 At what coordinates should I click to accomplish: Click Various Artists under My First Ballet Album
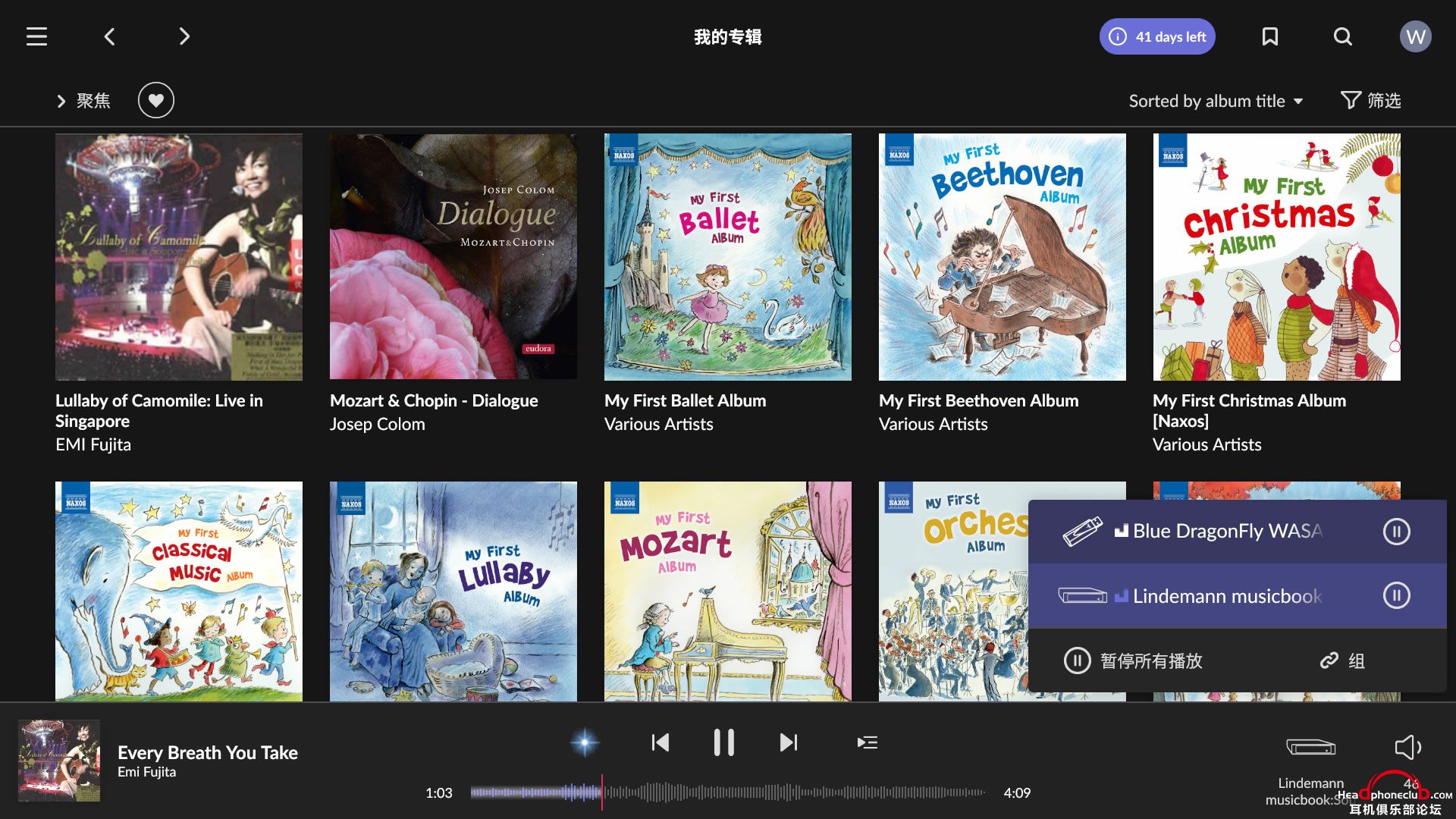click(658, 425)
